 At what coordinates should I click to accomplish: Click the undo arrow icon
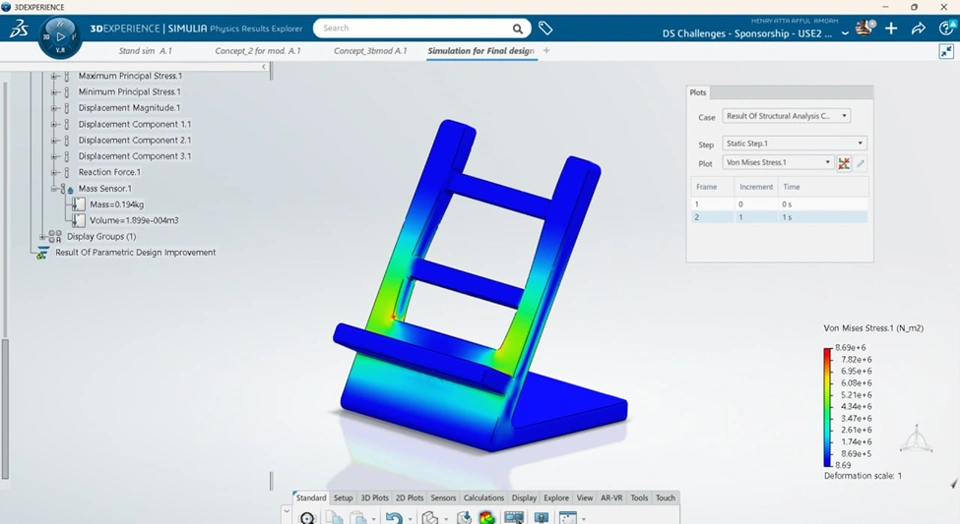[394, 518]
